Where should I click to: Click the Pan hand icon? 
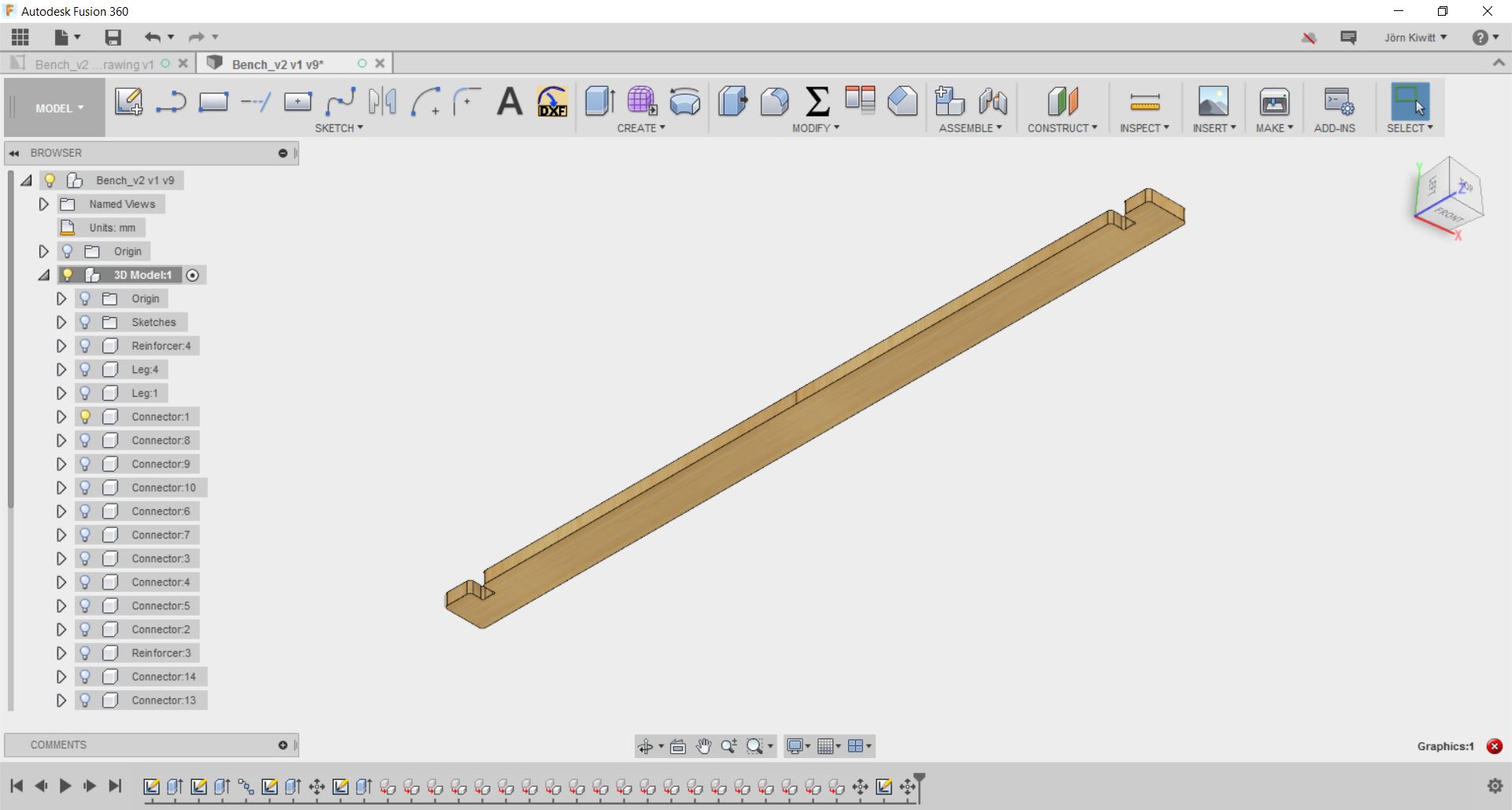[x=703, y=746]
